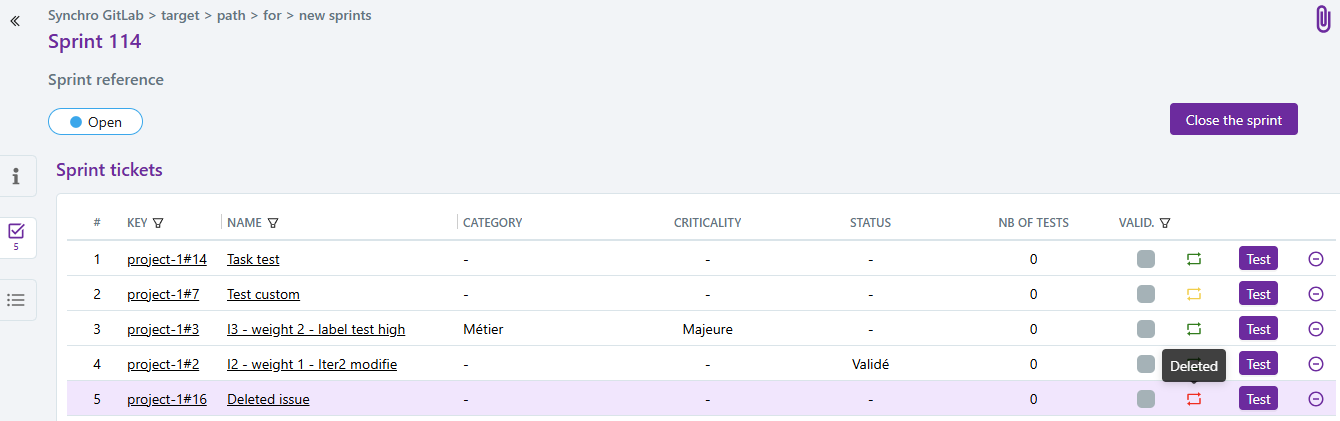Remove project-1#3 ticket with minus icon

click(1316, 329)
